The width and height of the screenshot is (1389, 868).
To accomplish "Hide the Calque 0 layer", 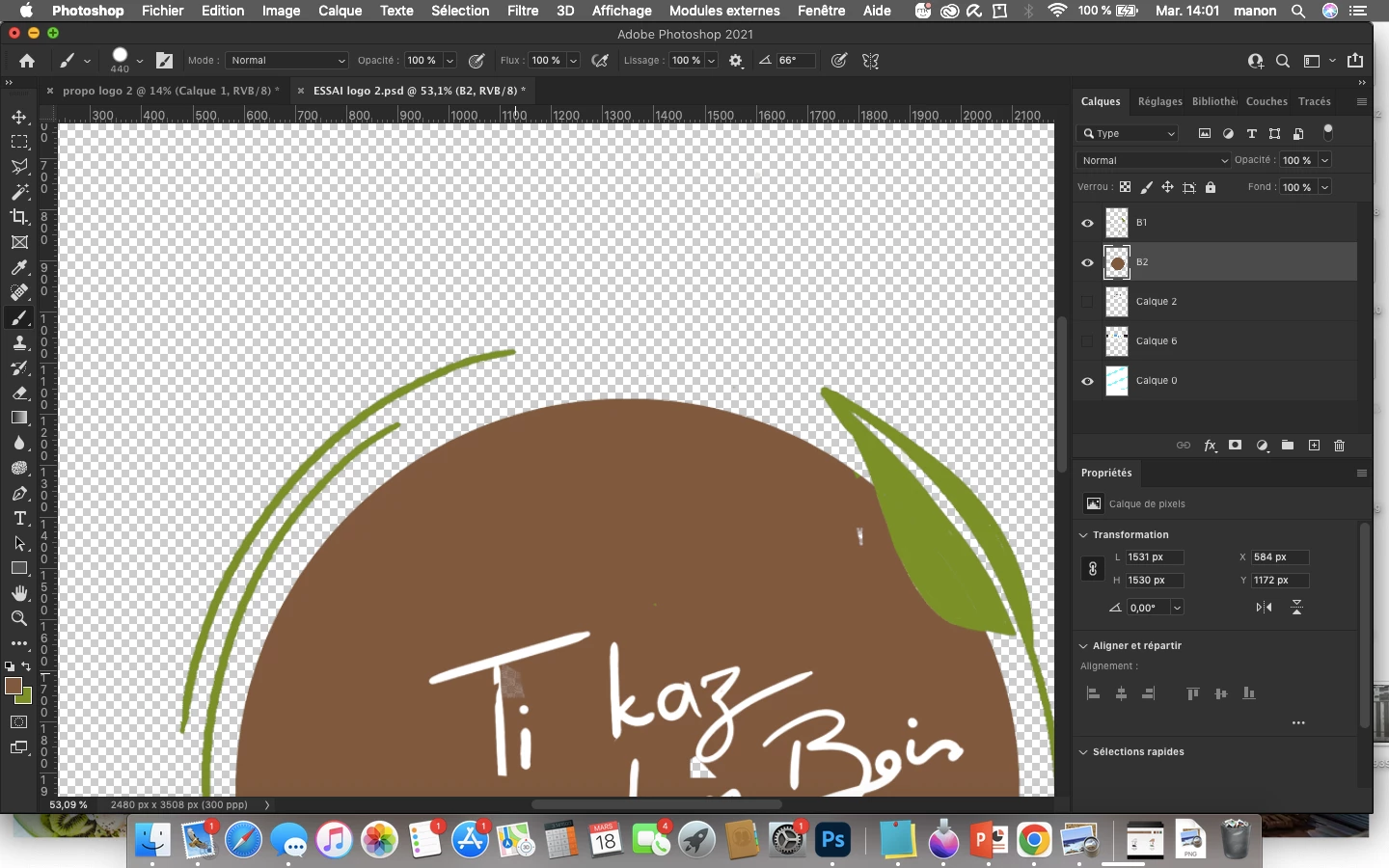I will point(1087,381).
